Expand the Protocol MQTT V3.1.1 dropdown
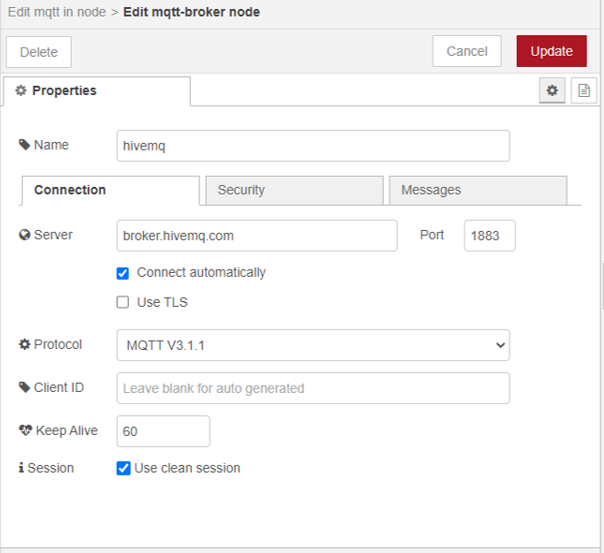This screenshot has height=553, width=604. tap(313, 345)
